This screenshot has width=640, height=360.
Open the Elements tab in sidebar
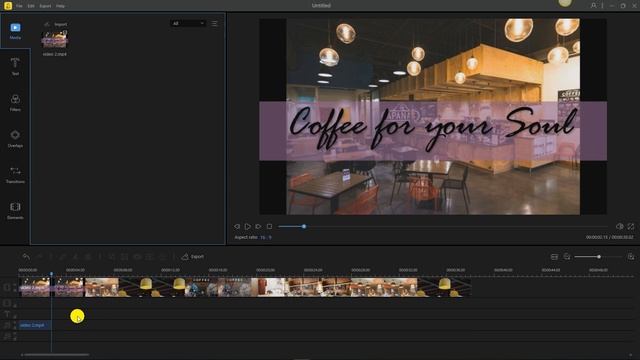click(x=15, y=210)
